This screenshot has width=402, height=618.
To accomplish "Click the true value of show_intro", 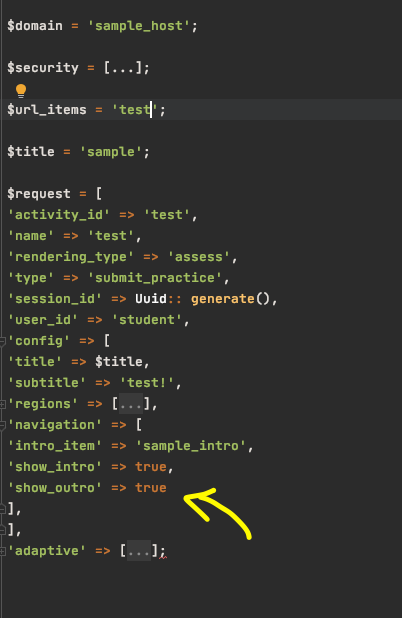I will click(x=151, y=467).
